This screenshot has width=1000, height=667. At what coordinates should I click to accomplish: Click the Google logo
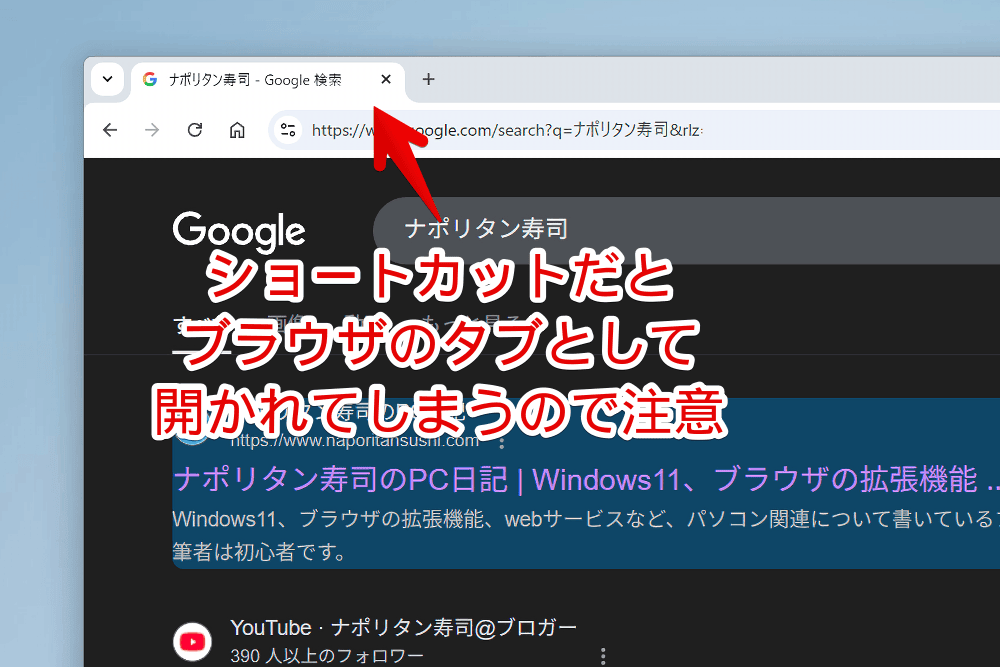239,231
